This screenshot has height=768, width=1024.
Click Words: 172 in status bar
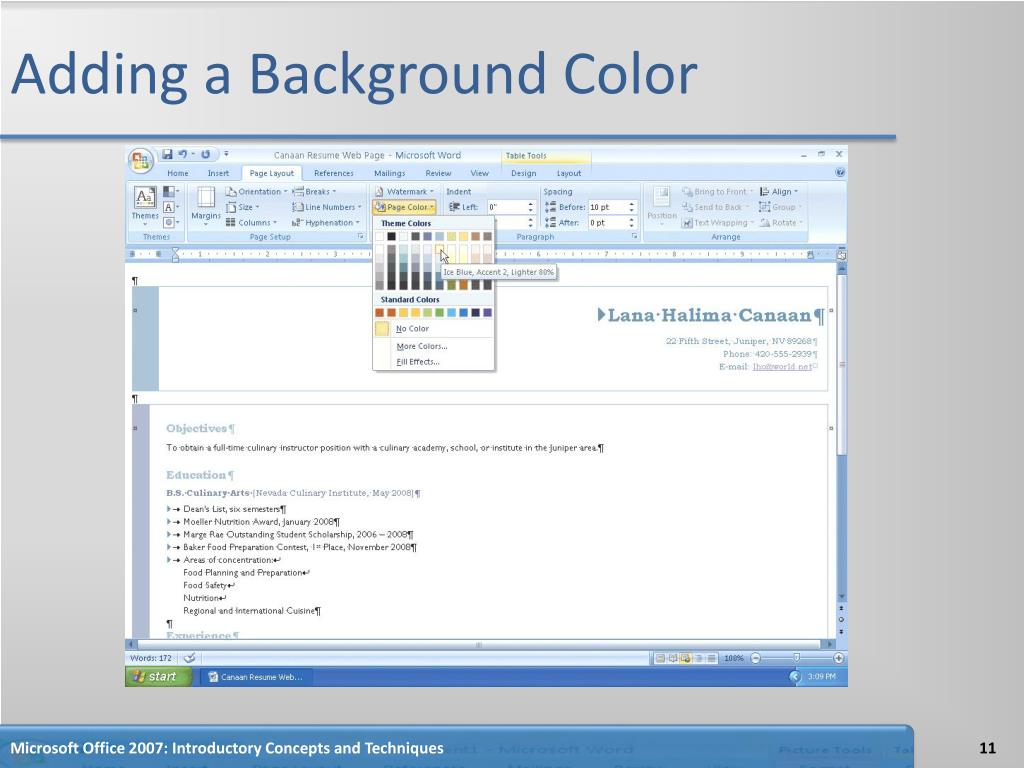[x=151, y=658]
